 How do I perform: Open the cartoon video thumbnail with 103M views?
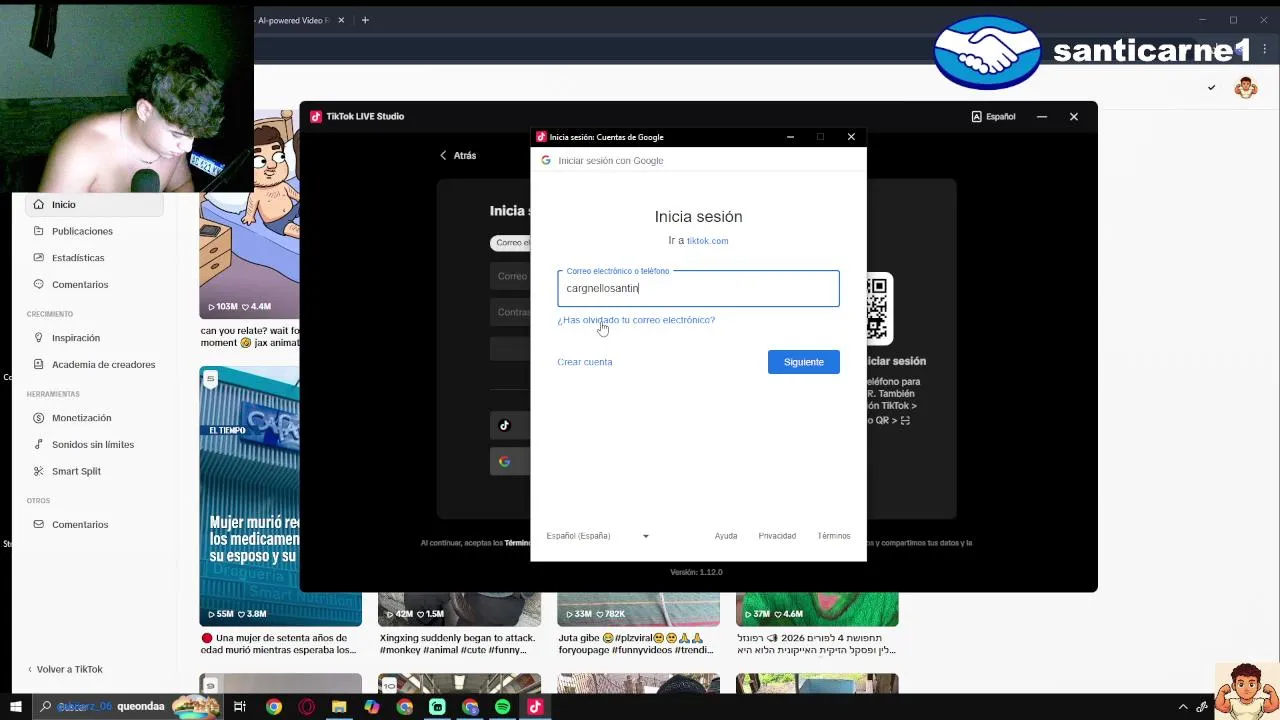pyautogui.click(x=249, y=215)
